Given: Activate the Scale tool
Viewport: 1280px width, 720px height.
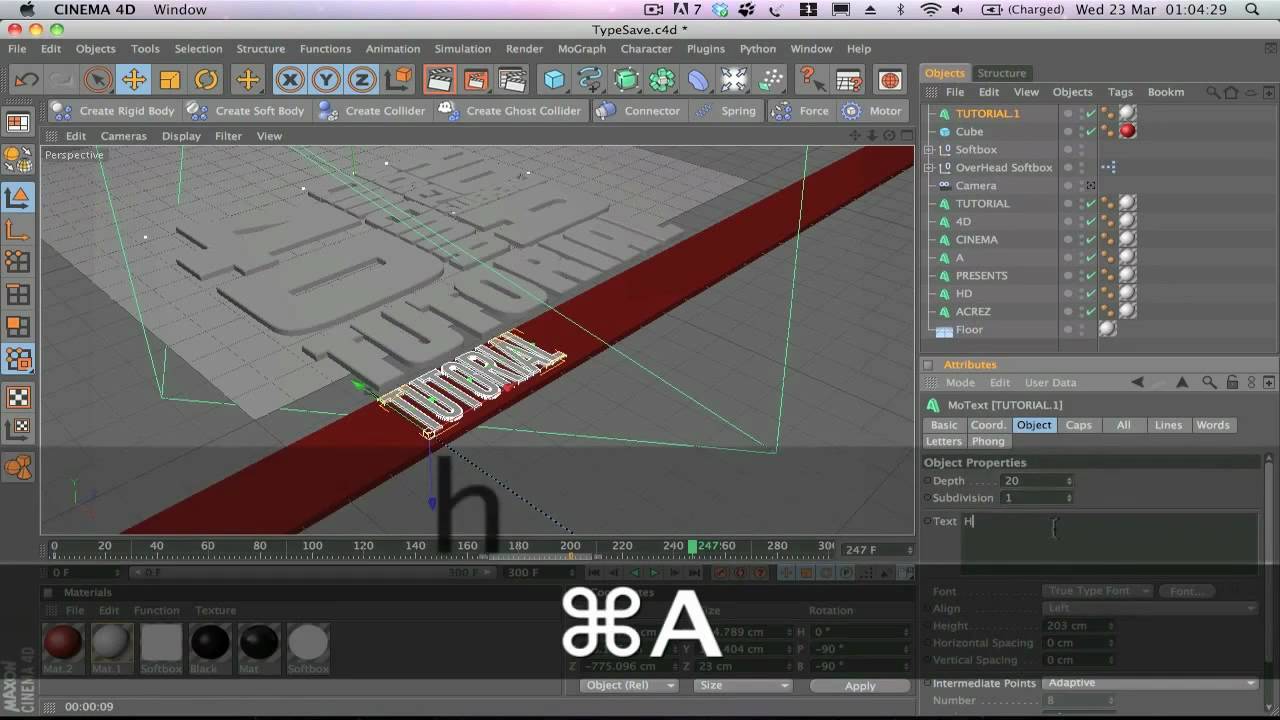Looking at the screenshot, I should (170, 80).
